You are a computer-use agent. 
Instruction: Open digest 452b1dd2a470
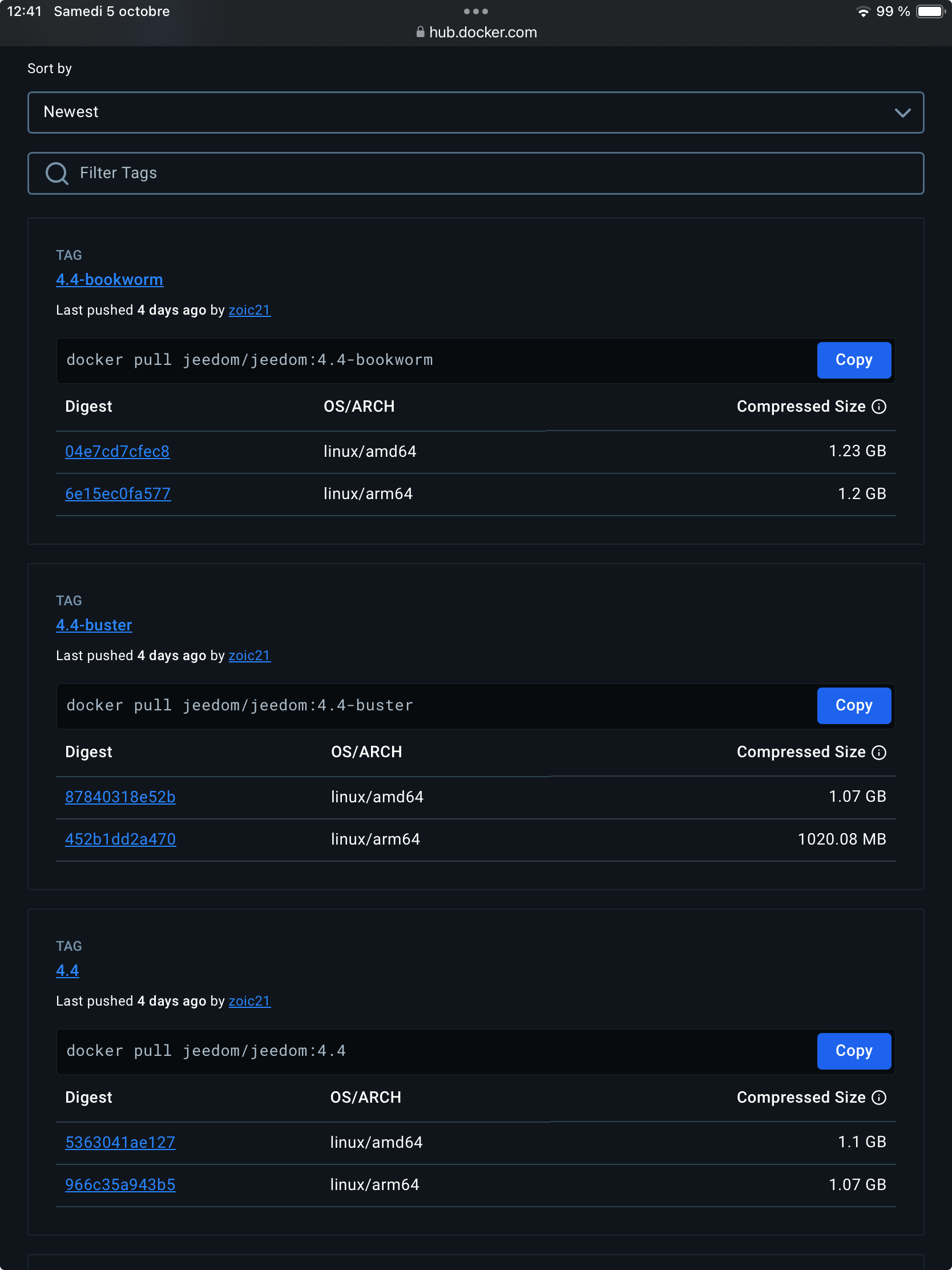tap(120, 839)
